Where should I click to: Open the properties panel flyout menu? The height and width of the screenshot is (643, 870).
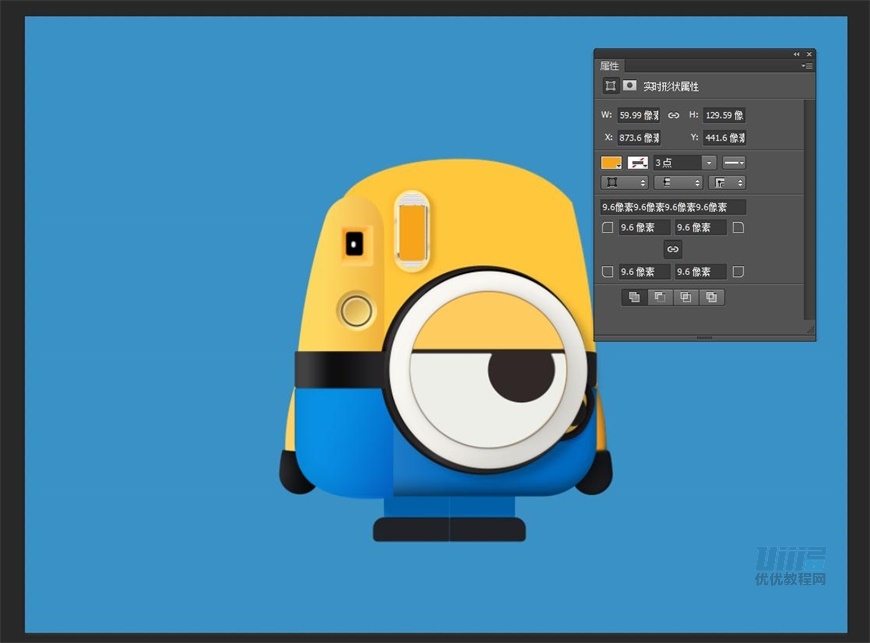tap(807, 66)
